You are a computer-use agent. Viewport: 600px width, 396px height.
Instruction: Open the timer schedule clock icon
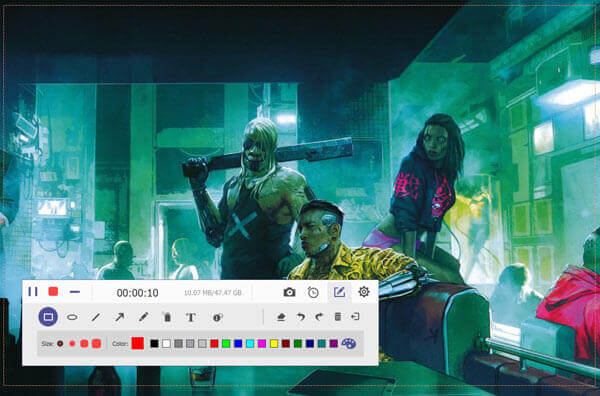313,292
